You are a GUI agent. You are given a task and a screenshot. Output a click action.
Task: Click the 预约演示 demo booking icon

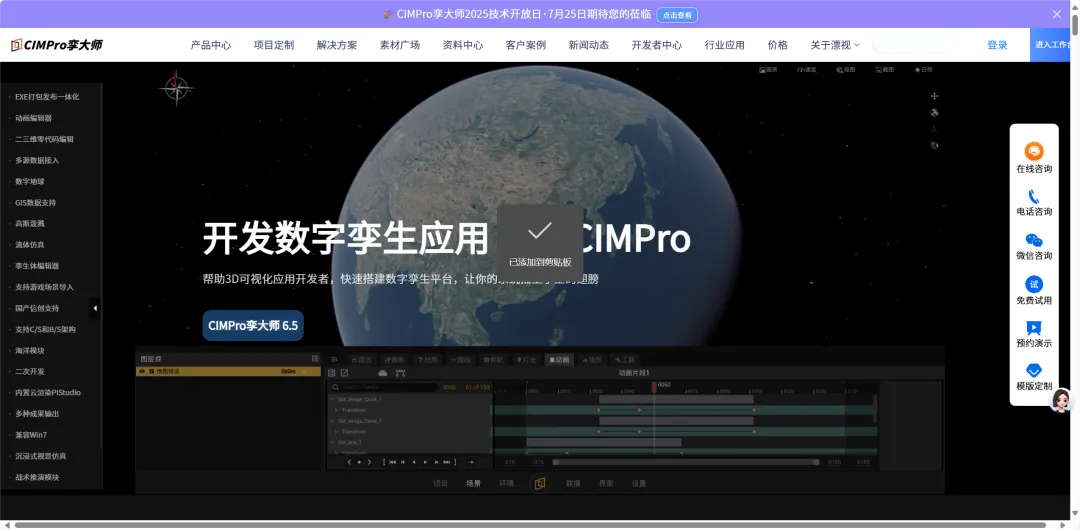(1034, 328)
